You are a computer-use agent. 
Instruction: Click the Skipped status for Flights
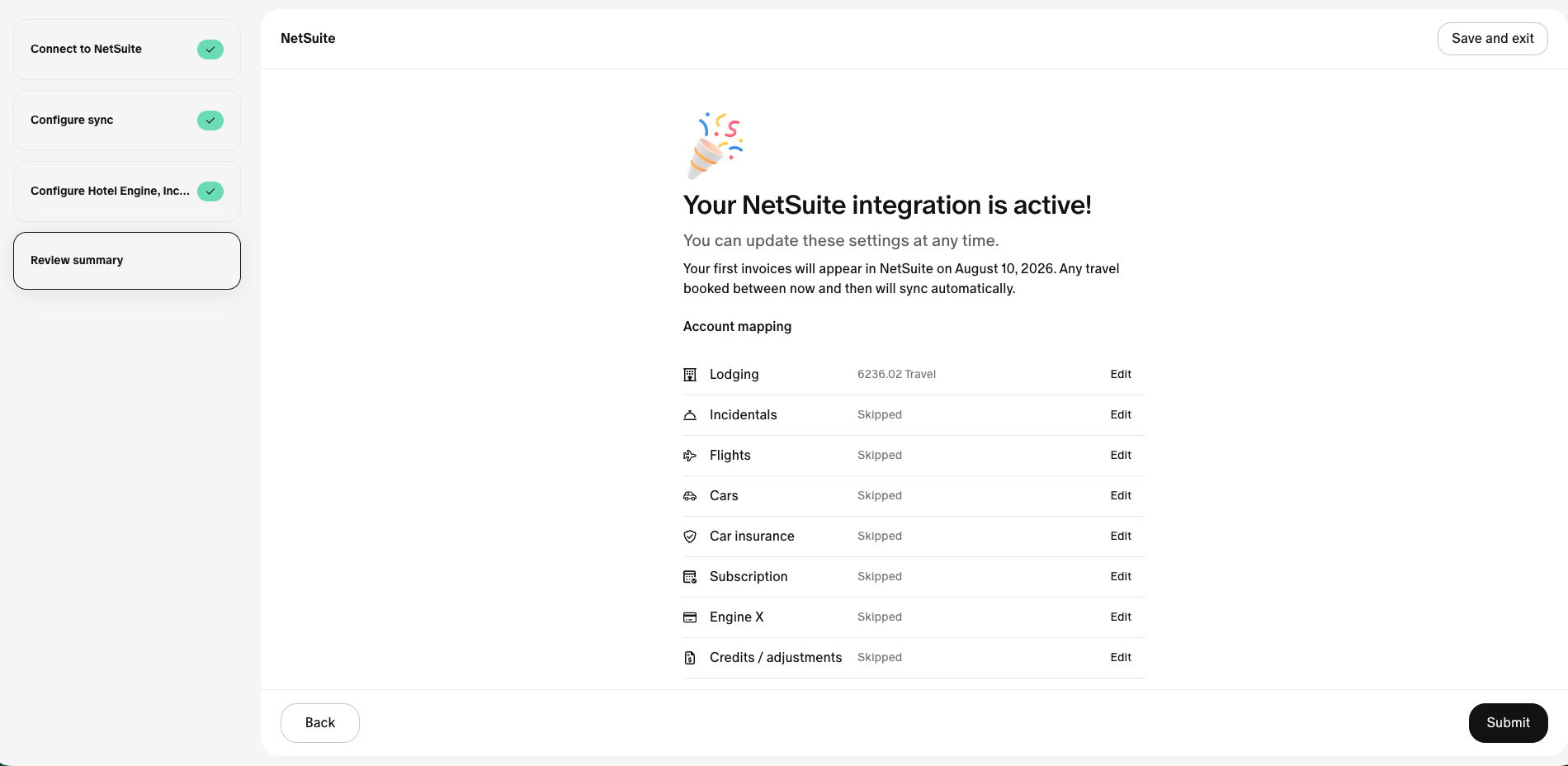pyautogui.click(x=880, y=455)
